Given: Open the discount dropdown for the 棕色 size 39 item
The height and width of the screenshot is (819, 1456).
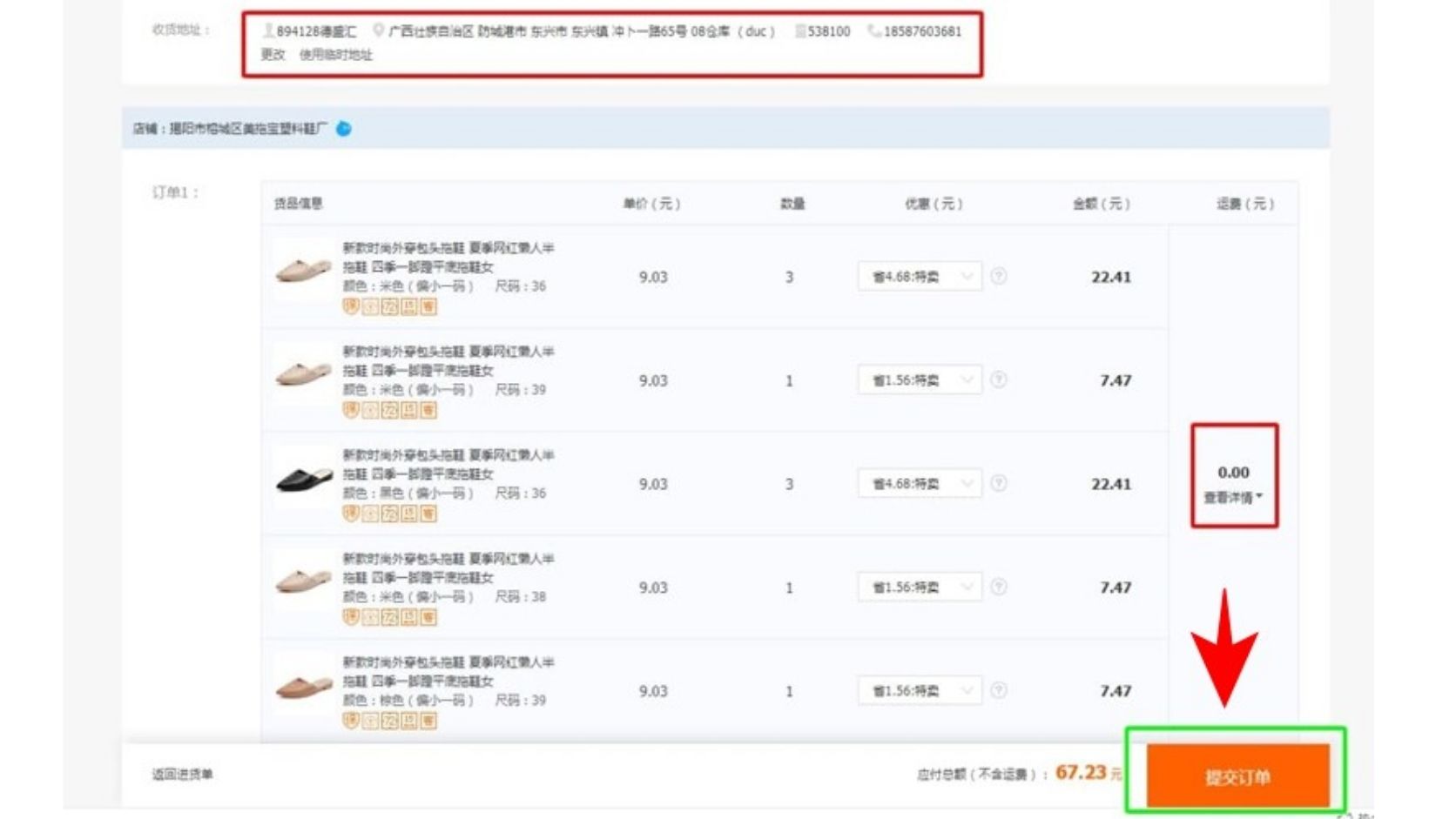Looking at the screenshot, I should pyautogui.click(x=920, y=691).
